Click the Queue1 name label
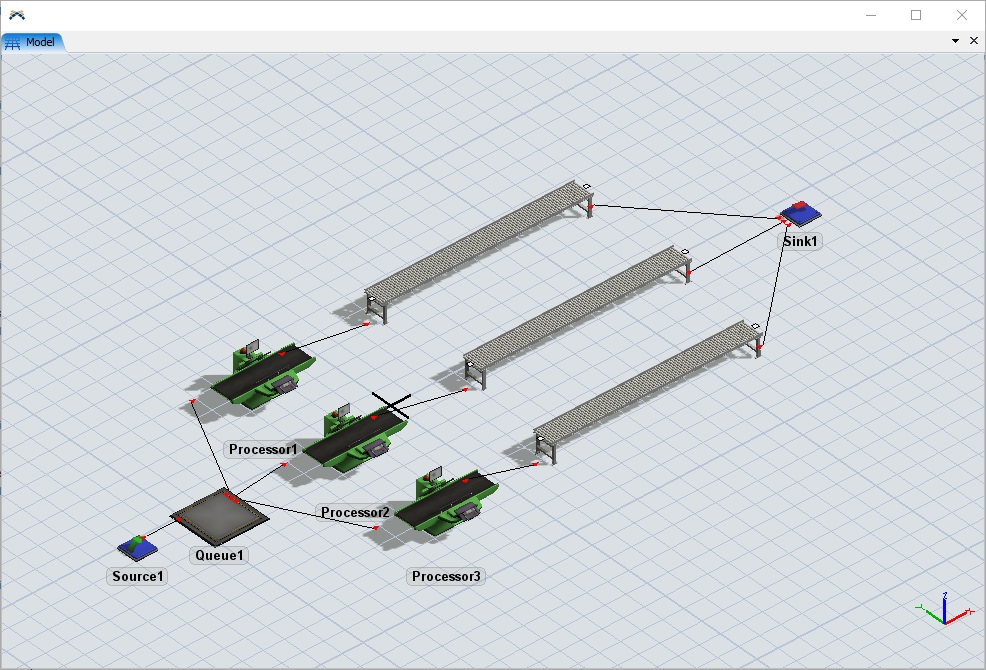 point(219,555)
